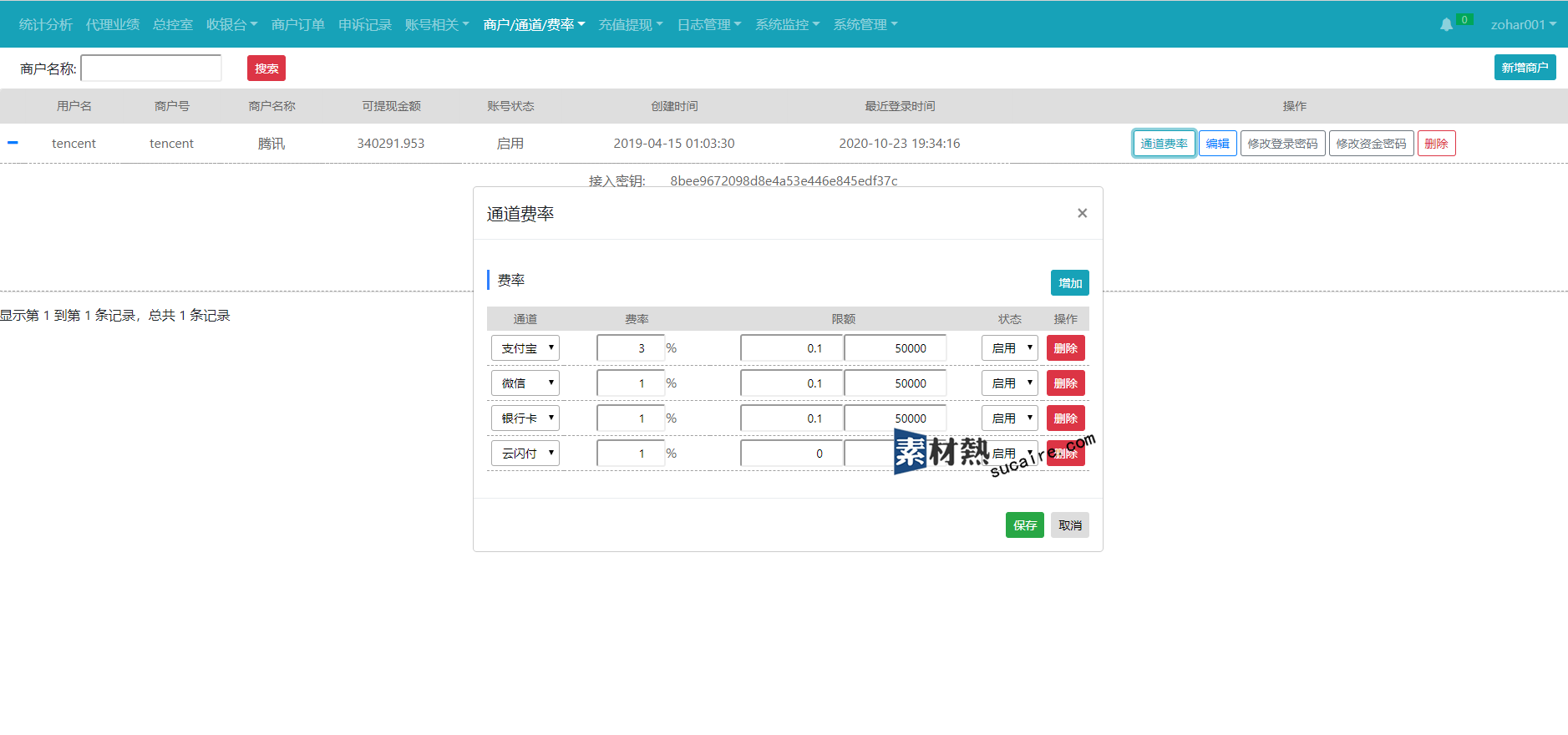
Task: Delete the tencent merchant row
Action: coord(1436,144)
